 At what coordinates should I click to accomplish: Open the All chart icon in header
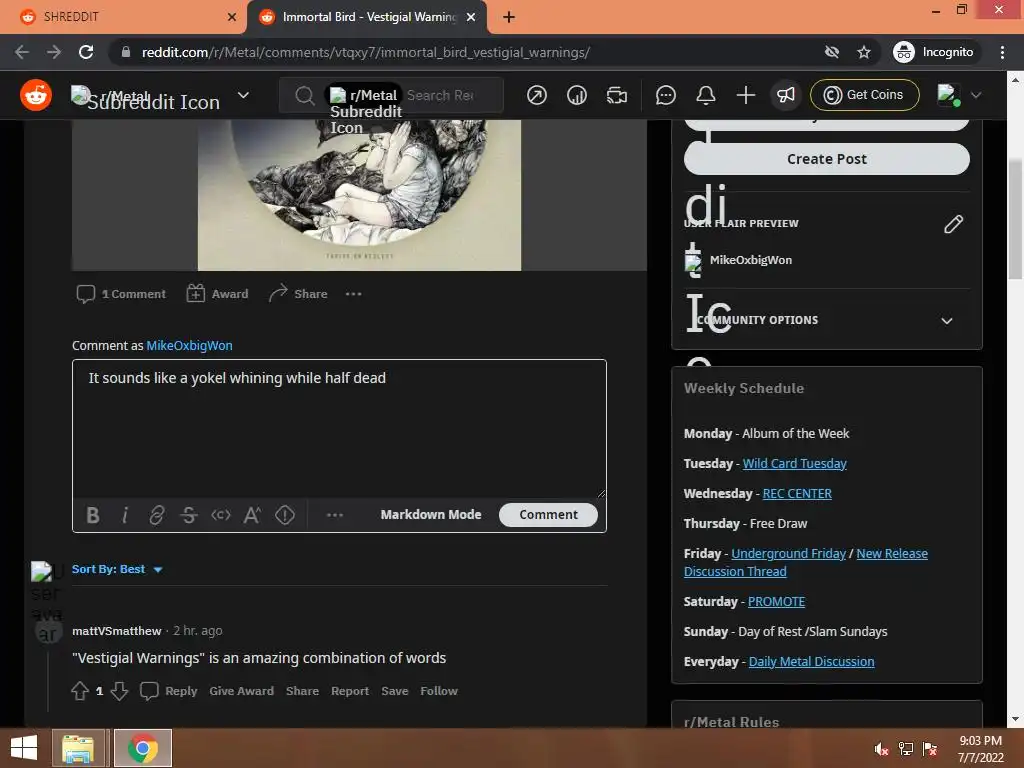(x=577, y=95)
